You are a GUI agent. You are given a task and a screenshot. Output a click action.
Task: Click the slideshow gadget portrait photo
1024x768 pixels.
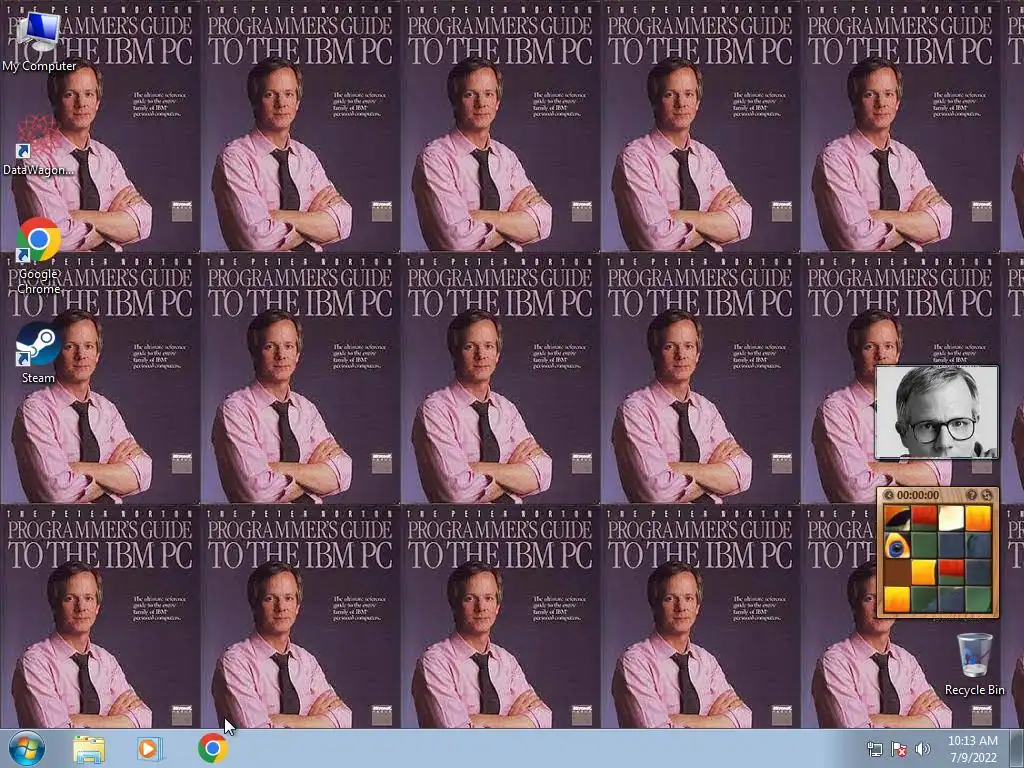click(x=936, y=413)
